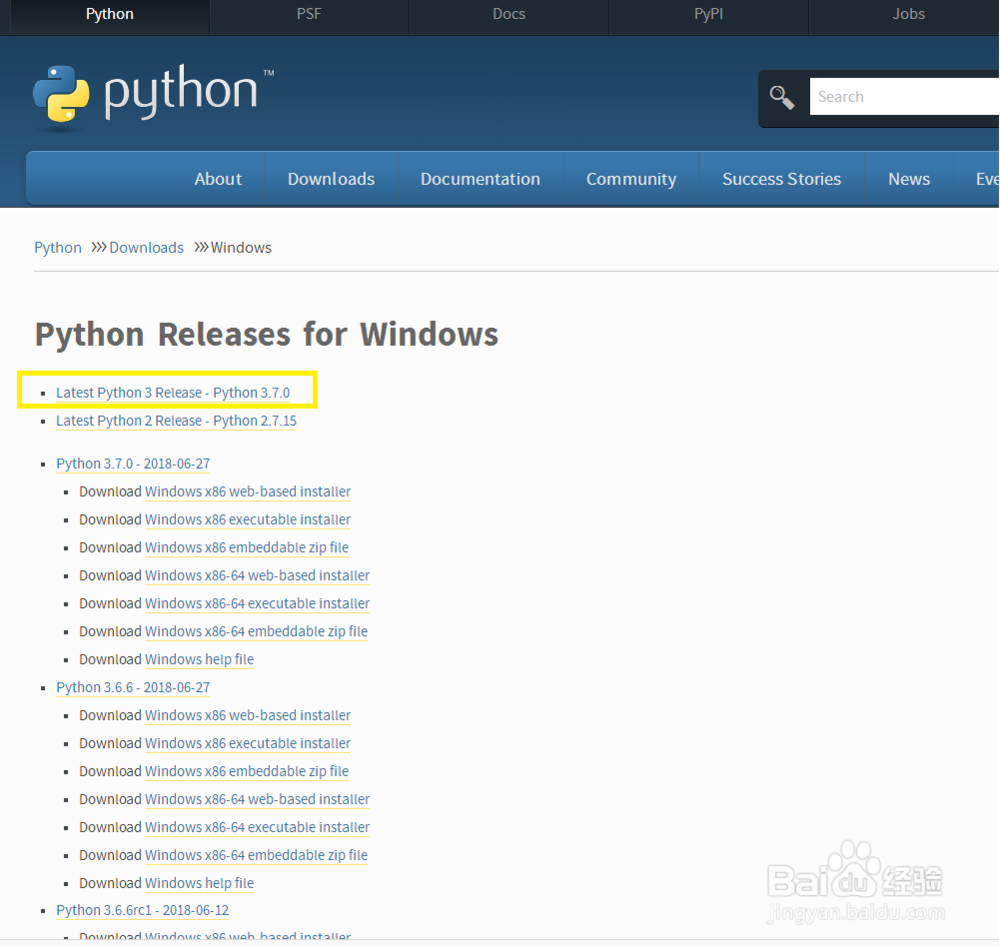Open the Docs top tab
The height and width of the screenshot is (947, 1000).
tap(509, 15)
